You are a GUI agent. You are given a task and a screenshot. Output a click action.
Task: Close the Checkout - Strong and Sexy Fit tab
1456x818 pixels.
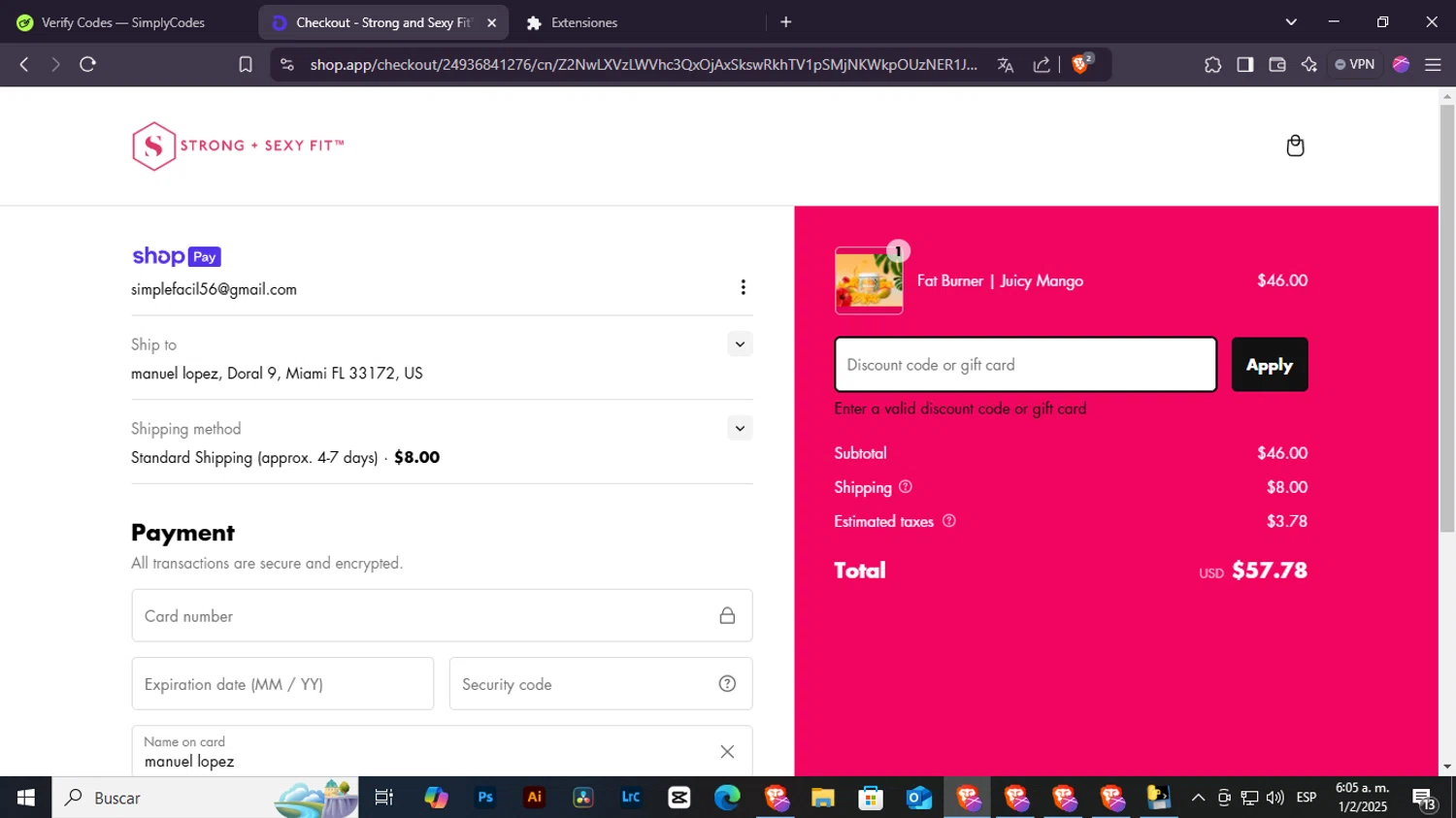coord(492,22)
